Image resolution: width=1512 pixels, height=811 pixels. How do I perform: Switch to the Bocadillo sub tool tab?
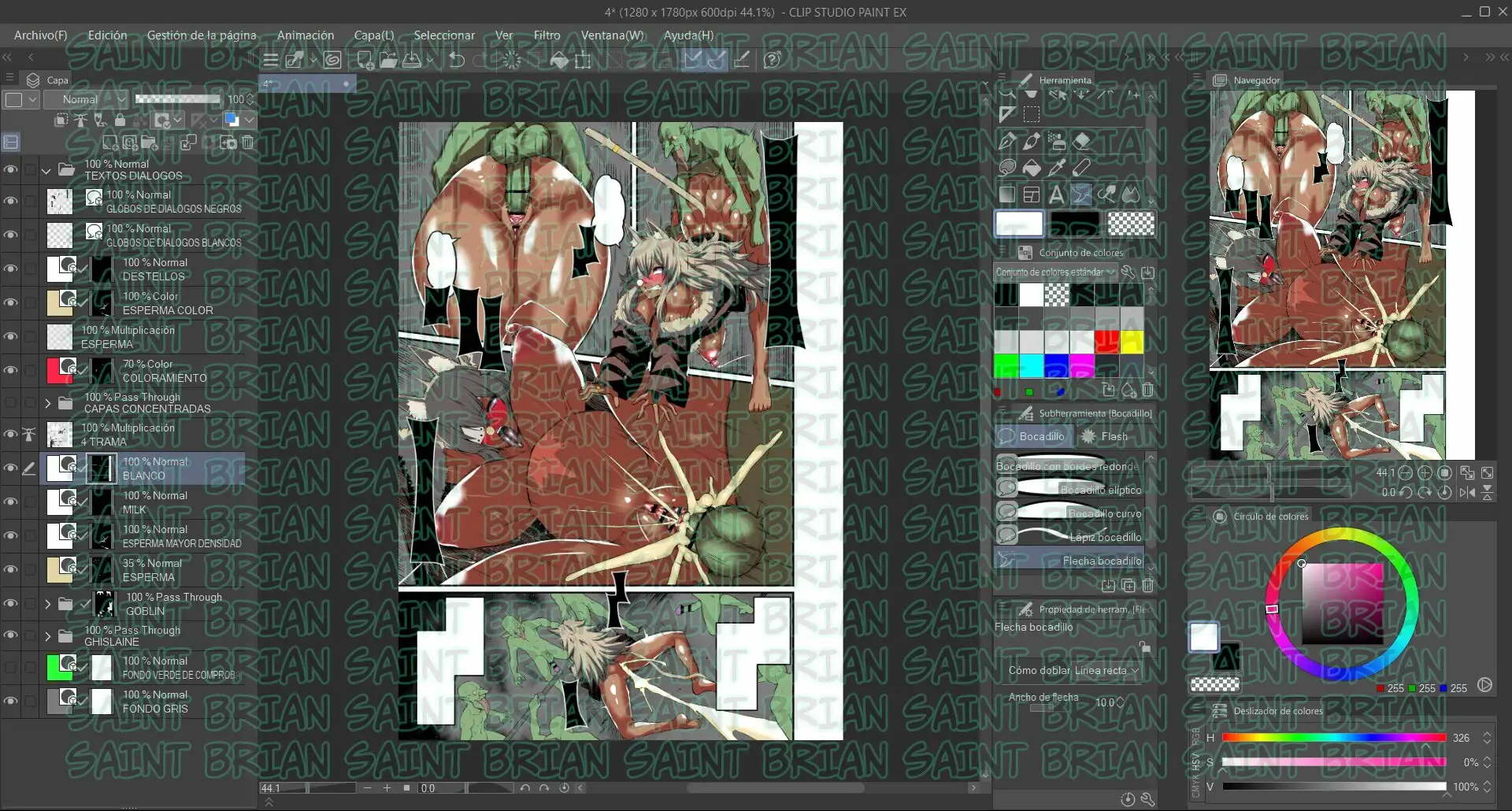pos(1033,436)
